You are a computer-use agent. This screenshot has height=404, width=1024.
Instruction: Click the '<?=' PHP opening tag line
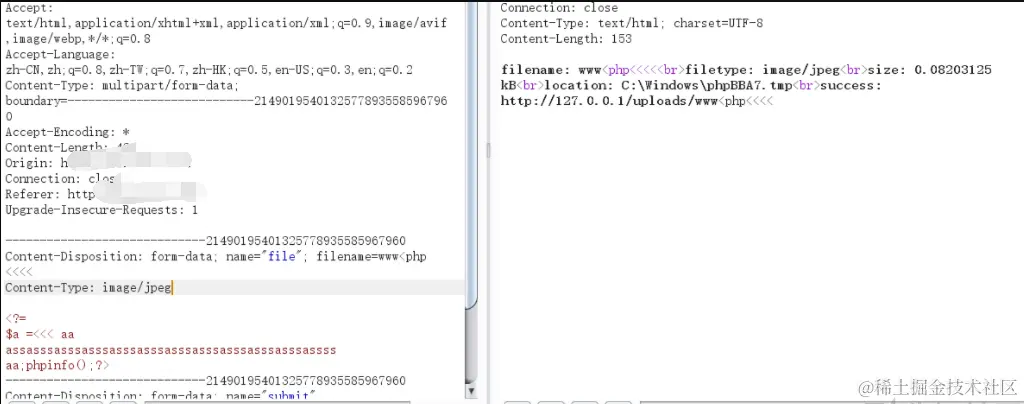[16, 319]
